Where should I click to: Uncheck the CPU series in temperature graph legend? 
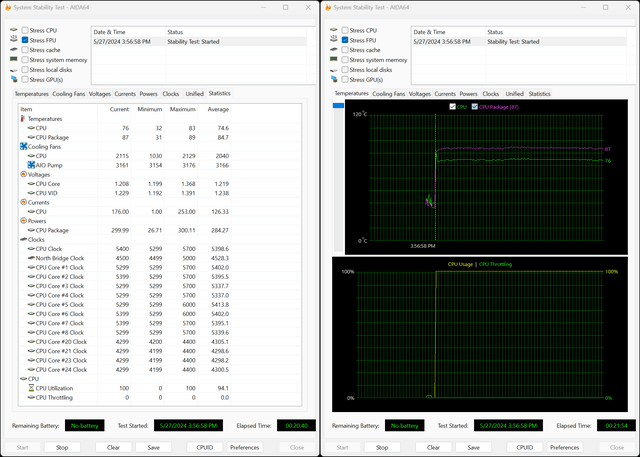click(452, 106)
